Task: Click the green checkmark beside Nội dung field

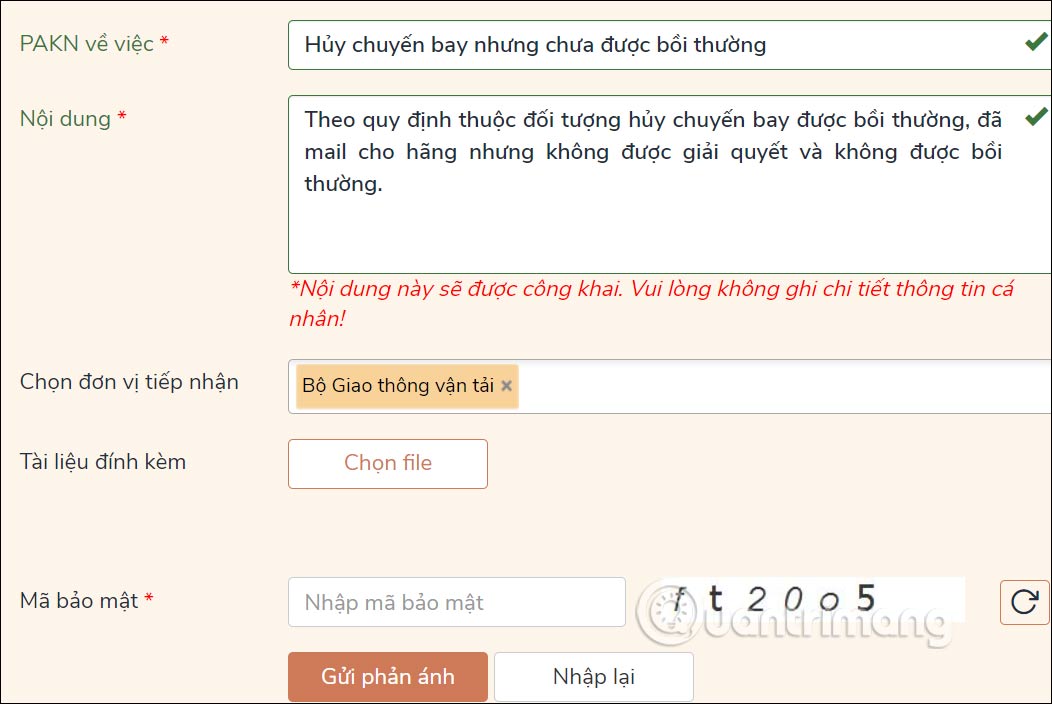Action: click(1037, 115)
